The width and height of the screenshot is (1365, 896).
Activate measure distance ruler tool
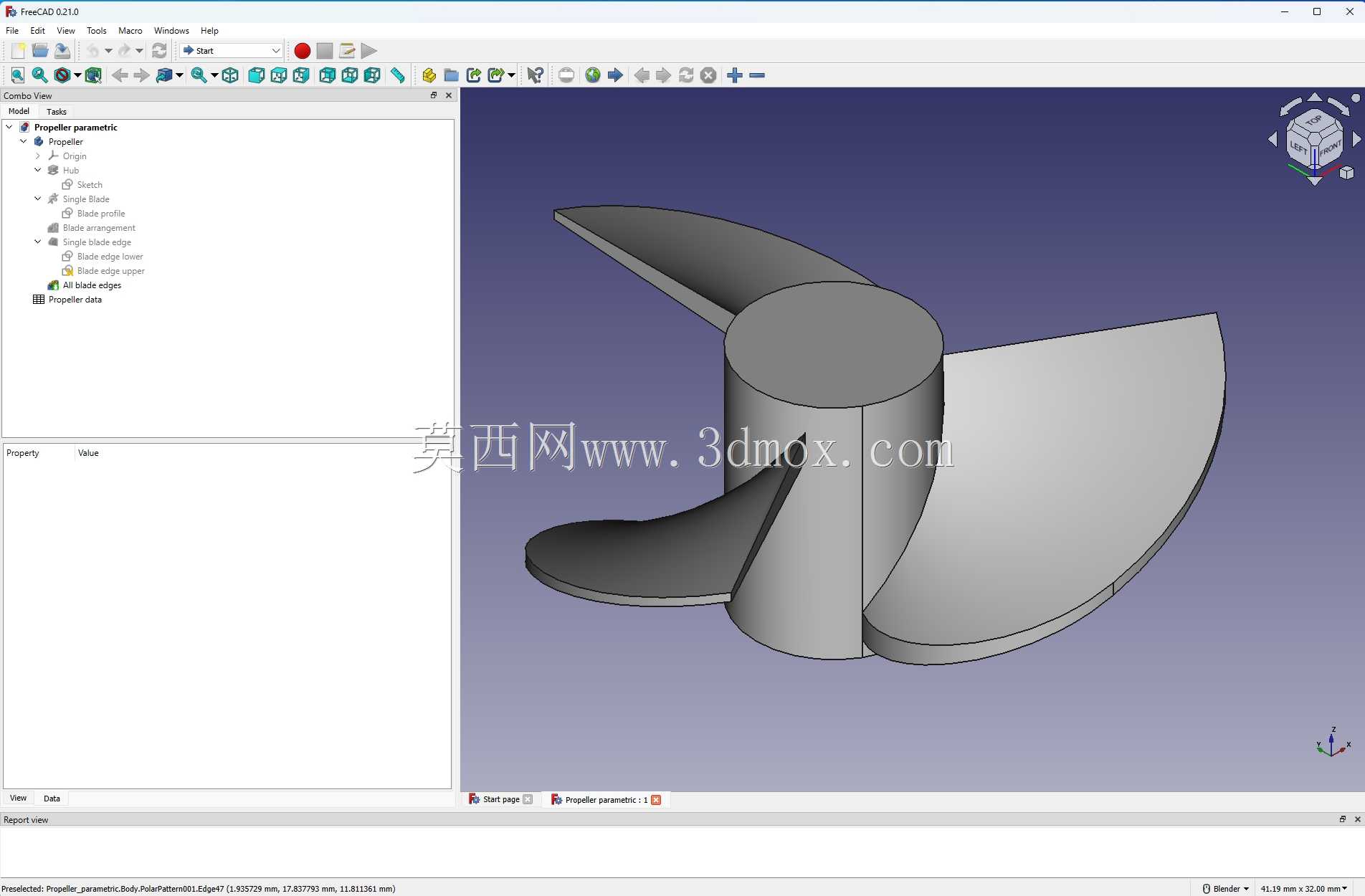(x=398, y=75)
